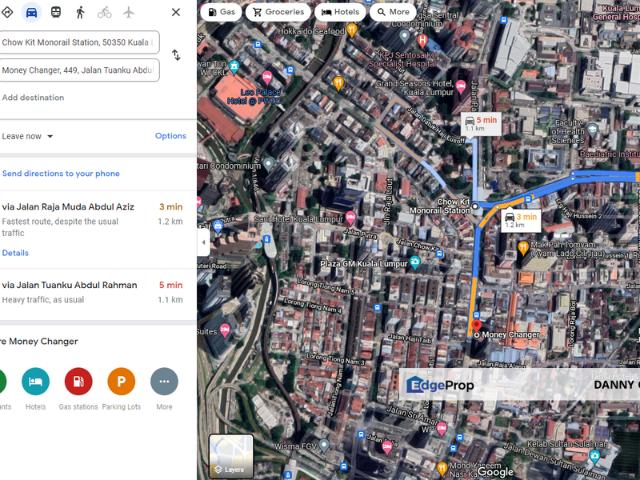The height and width of the screenshot is (480, 640).
Task: Swap starting point and destination
Action: tap(176, 55)
